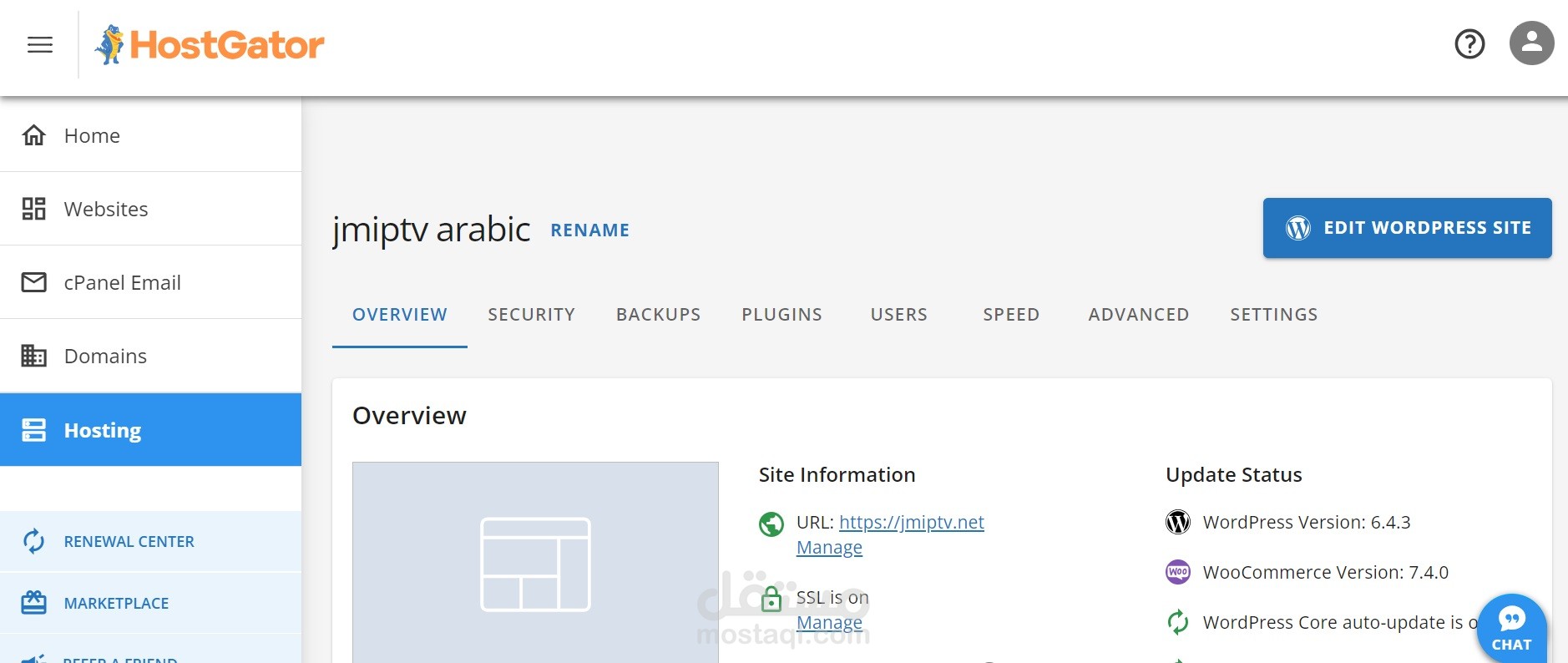
Task: Click the green auto-update arrows icon
Action: pyautogui.click(x=1177, y=622)
